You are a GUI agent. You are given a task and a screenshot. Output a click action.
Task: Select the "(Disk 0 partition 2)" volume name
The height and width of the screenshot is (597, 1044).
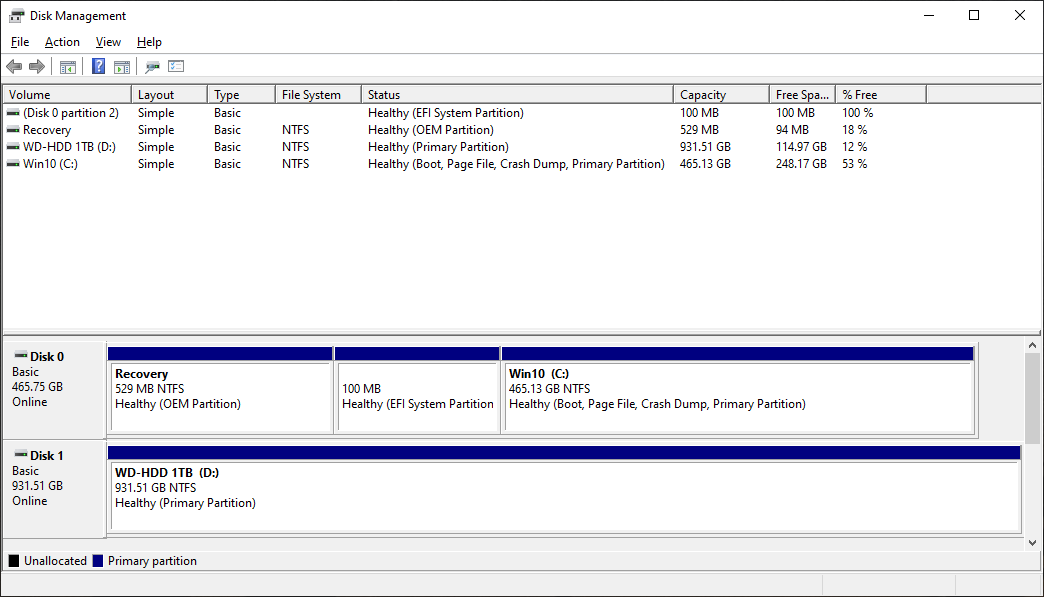[x=71, y=113]
